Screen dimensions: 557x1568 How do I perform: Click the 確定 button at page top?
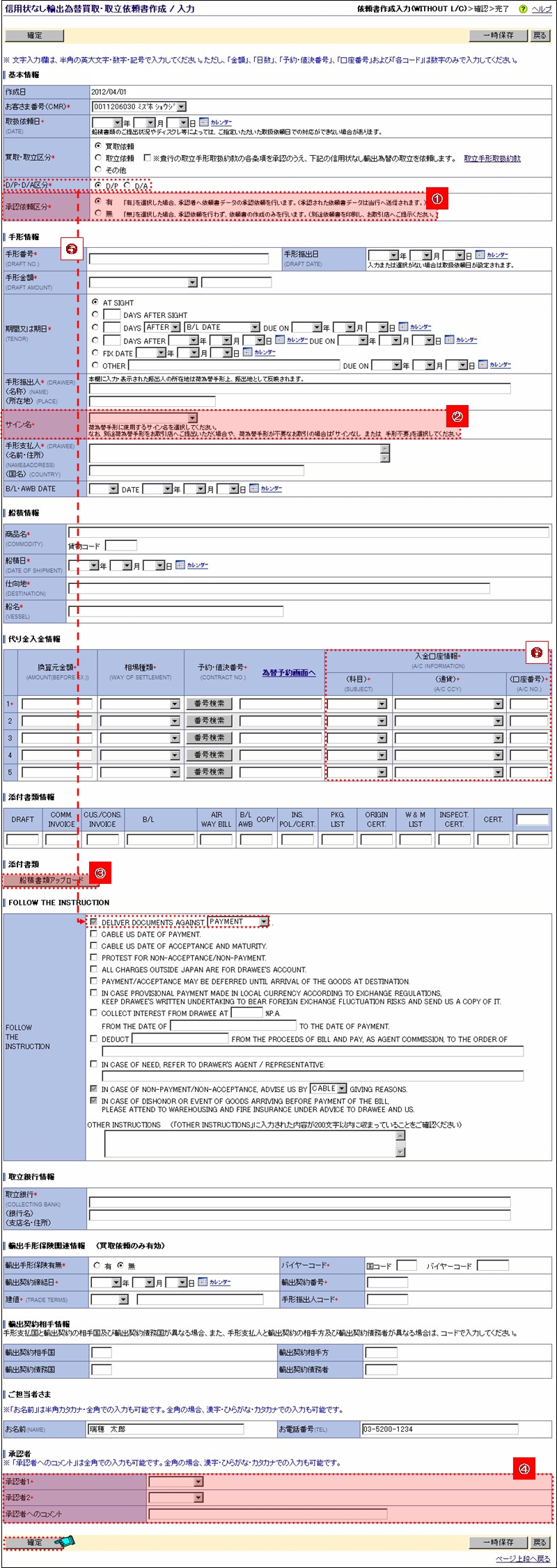pos(34,35)
